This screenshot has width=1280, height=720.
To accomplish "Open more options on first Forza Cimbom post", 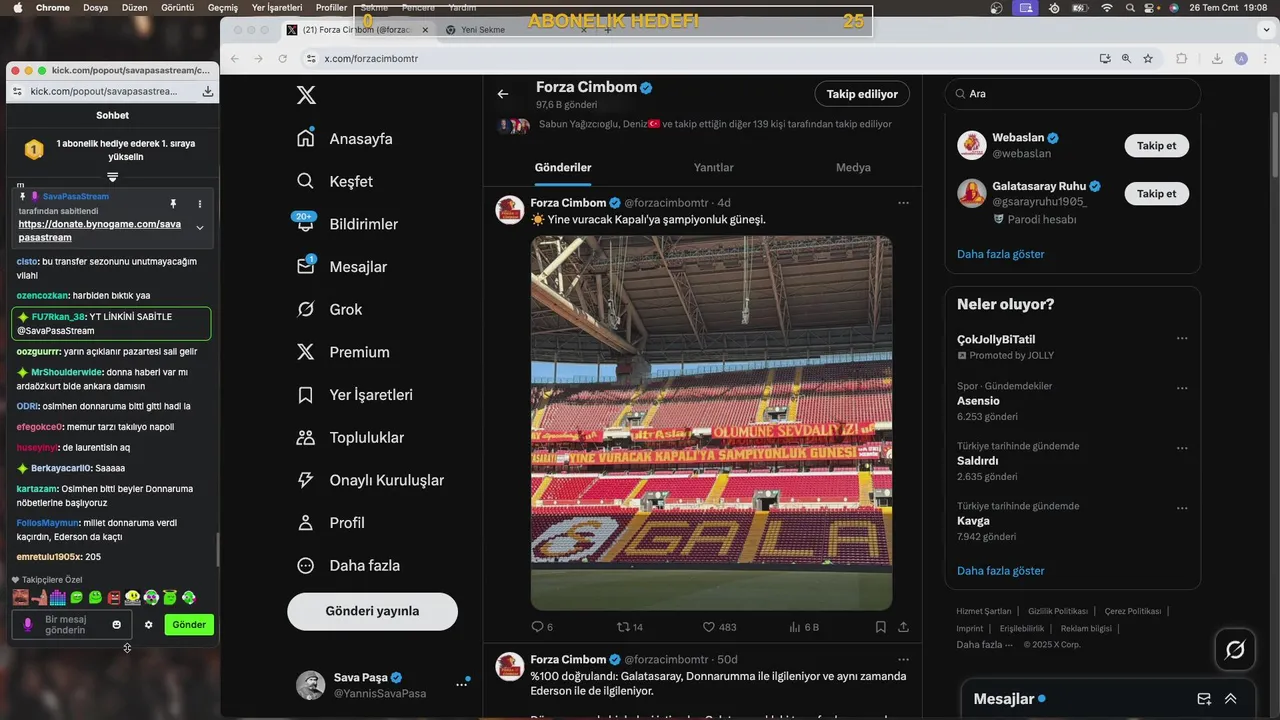I will pos(903,203).
